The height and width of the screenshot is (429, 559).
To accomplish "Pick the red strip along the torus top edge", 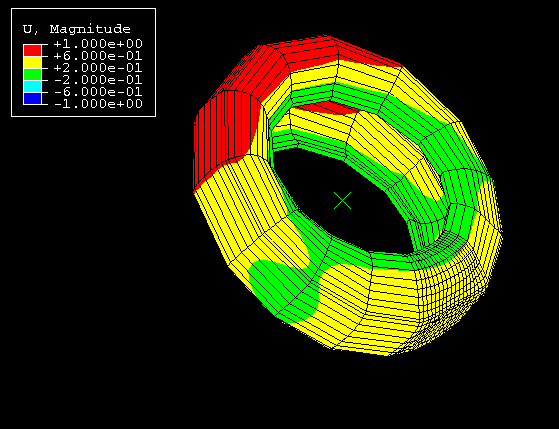I will [x=335, y=52].
